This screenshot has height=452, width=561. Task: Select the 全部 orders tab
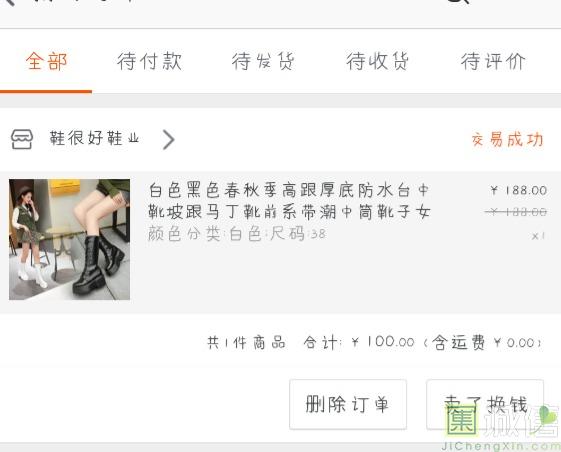tap(46, 61)
